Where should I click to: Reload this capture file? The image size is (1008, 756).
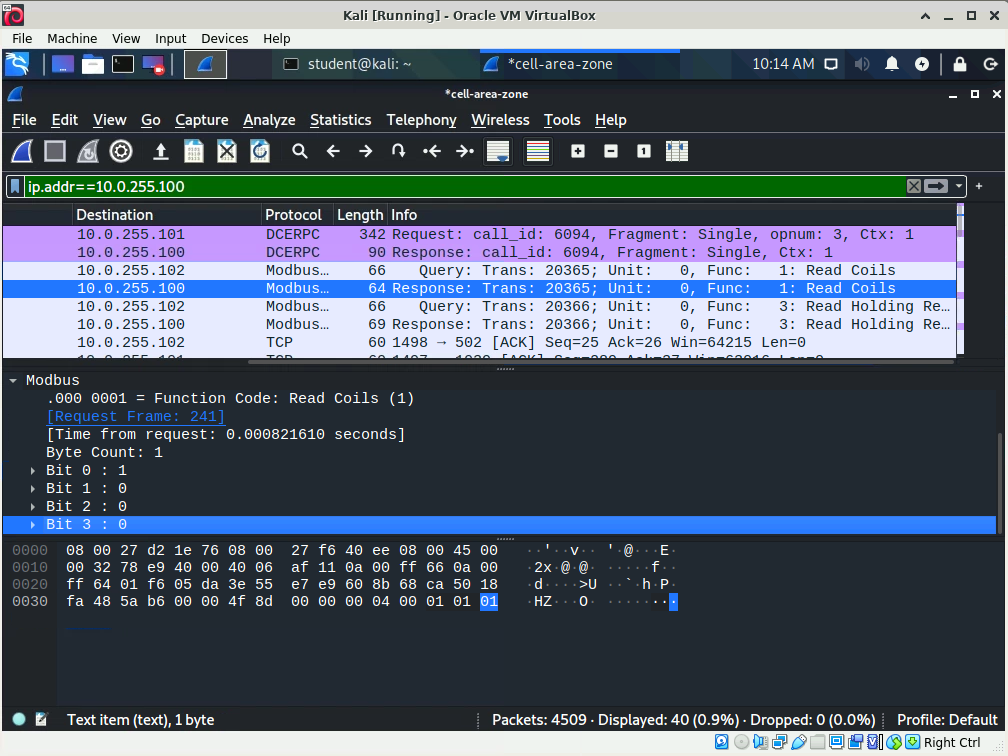pos(260,152)
